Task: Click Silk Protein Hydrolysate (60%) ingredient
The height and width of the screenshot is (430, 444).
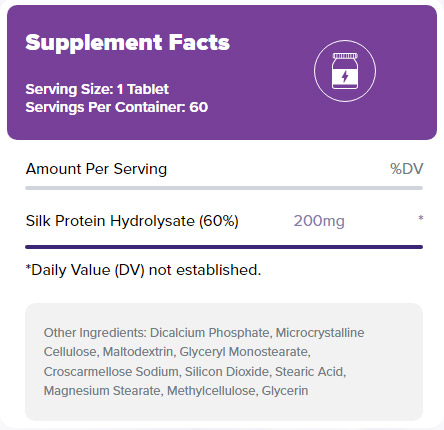Action: [x=132, y=221]
